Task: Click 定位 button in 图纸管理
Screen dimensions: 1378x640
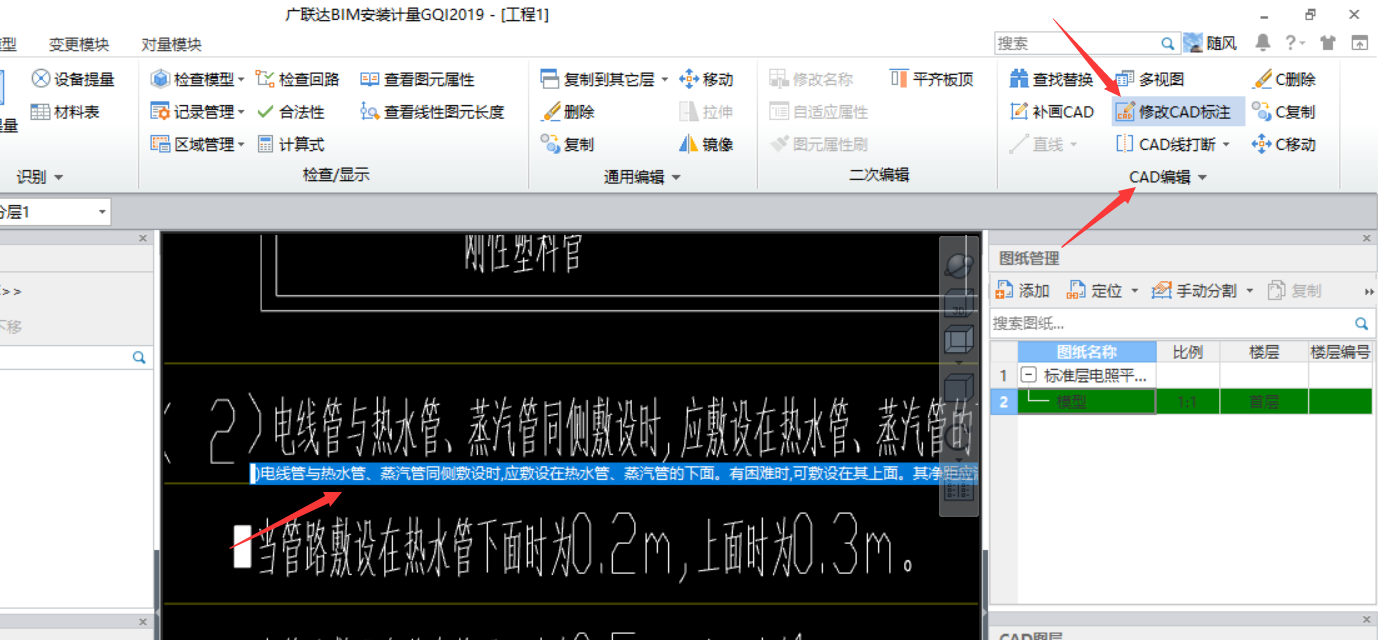Action: [1095, 290]
